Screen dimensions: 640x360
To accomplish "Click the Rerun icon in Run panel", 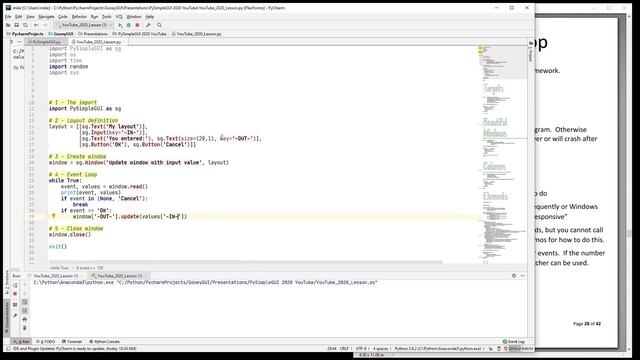I will point(15,285).
